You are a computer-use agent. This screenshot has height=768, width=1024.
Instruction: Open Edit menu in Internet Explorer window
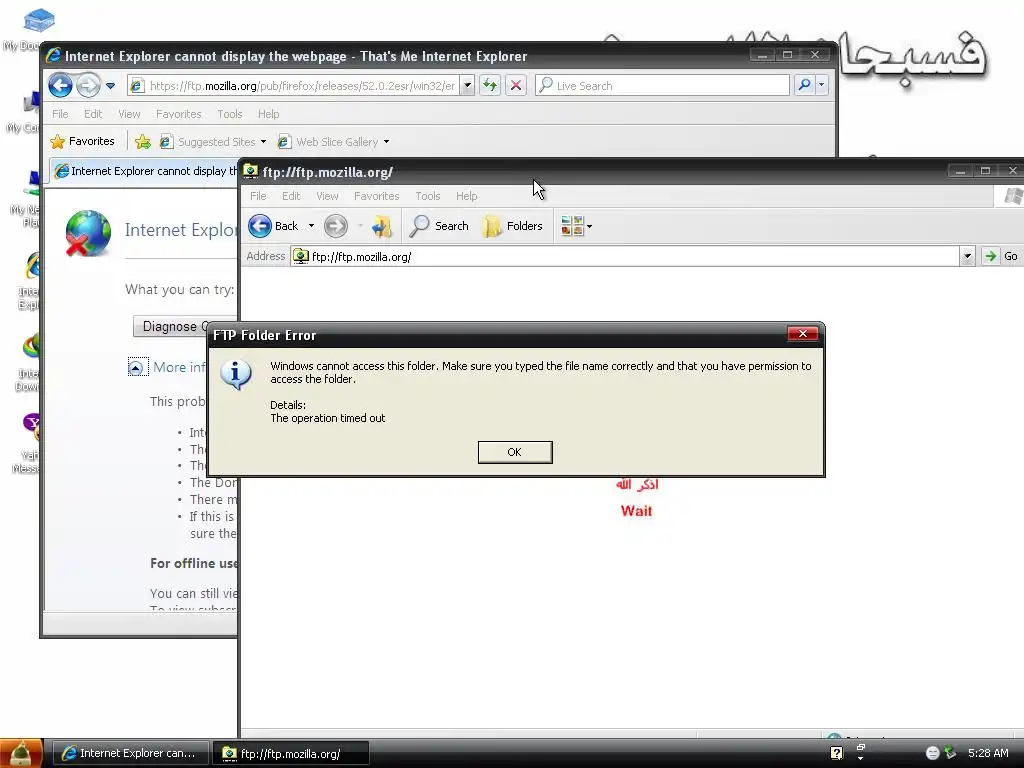pos(93,114)
